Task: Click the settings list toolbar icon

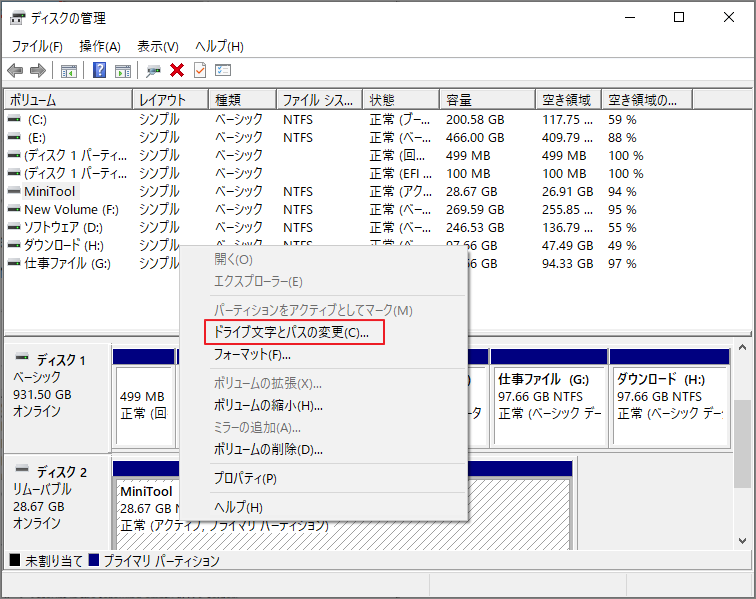Action: 223,70
